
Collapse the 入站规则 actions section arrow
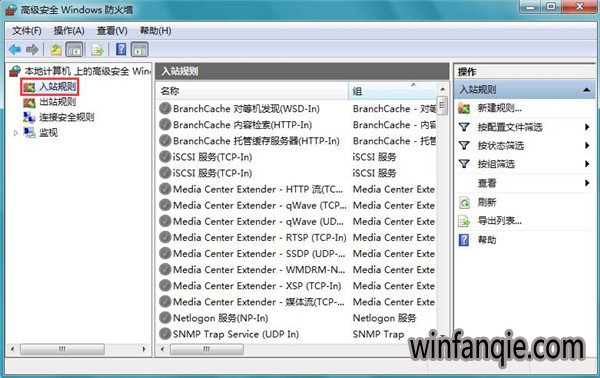[x=586, y=90]
